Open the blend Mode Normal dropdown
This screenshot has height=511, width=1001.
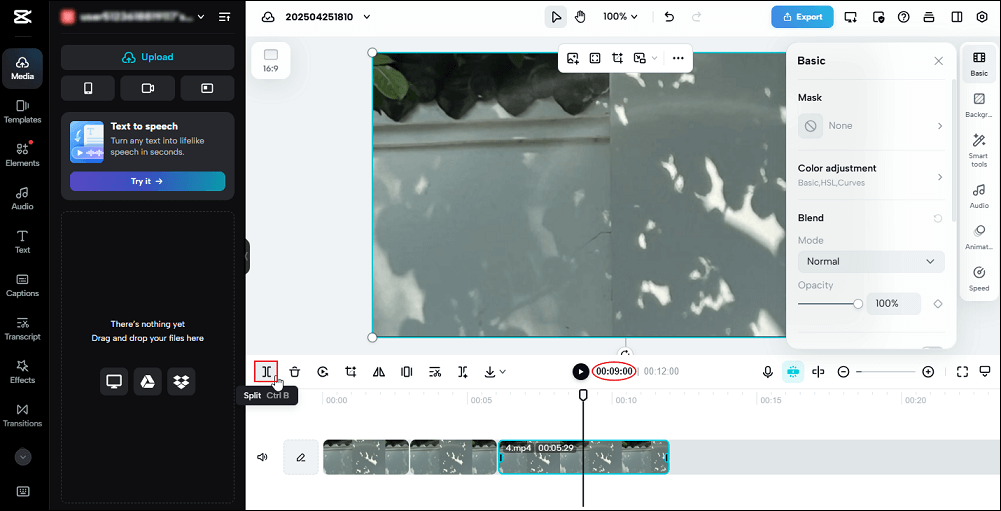click(x=871, y=261)
